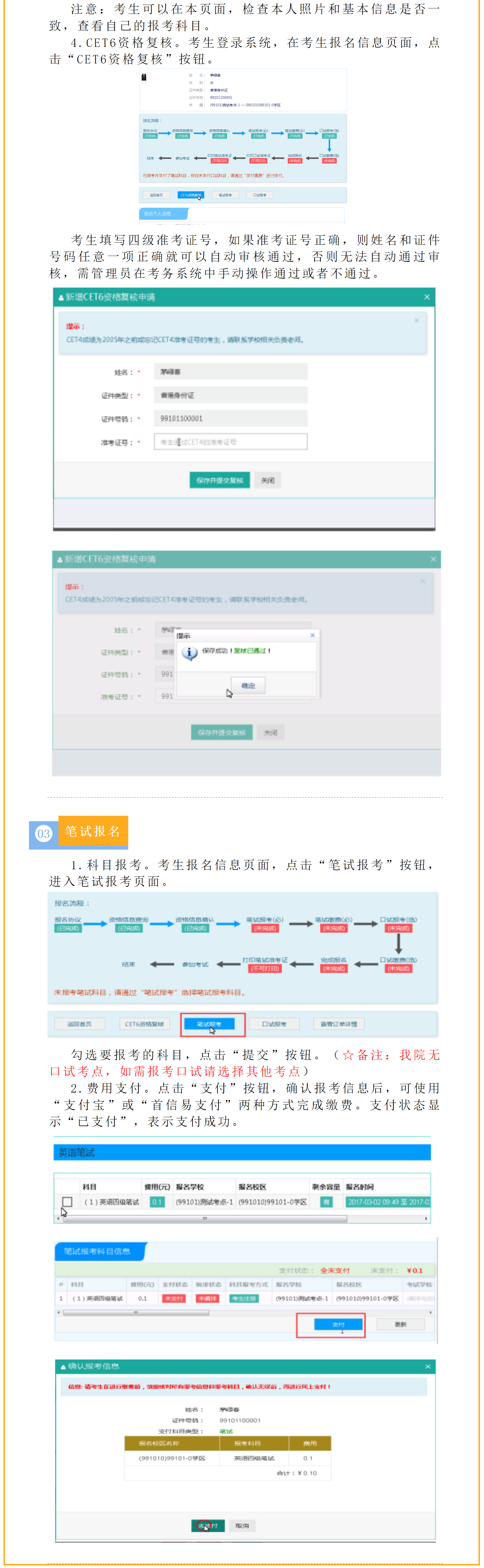
Task: Click the candidate photo thumbnail beside 姓名
Action: (144, 77)
